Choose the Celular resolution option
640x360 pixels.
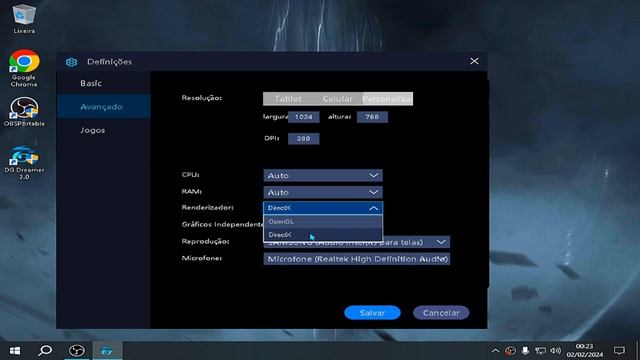pos(338,99)
